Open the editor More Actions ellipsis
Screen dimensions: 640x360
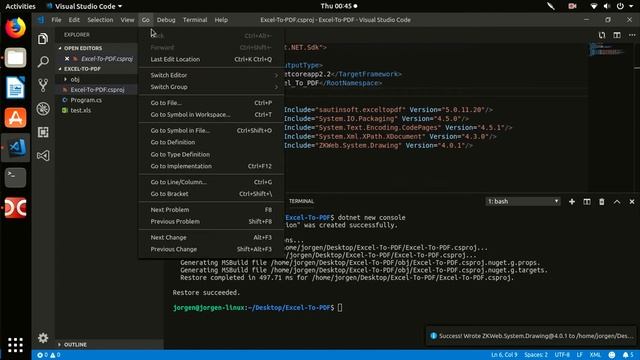click(x=632, y=35)
